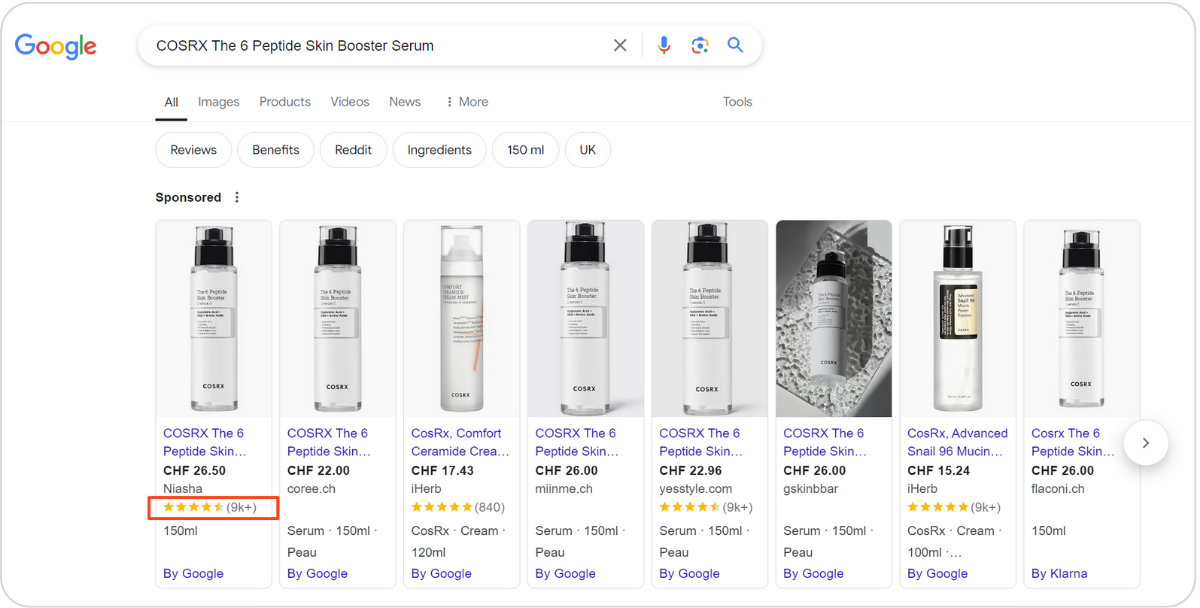Click the gskinbbar product image
Image resolution: width=1200 pixels, height=608 pixels.
[833, 318]
